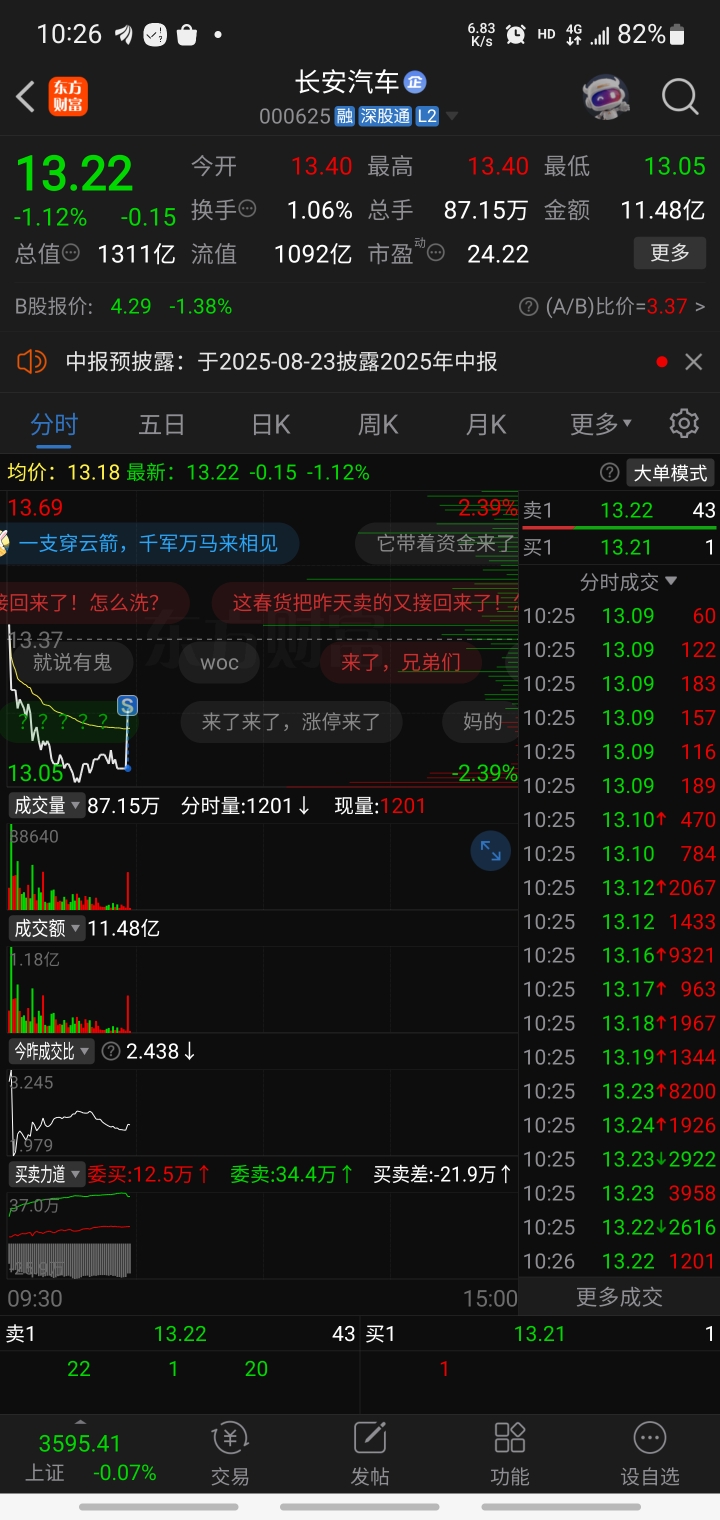Tap the help icon beside 大单模式

(x=609, y=472)
